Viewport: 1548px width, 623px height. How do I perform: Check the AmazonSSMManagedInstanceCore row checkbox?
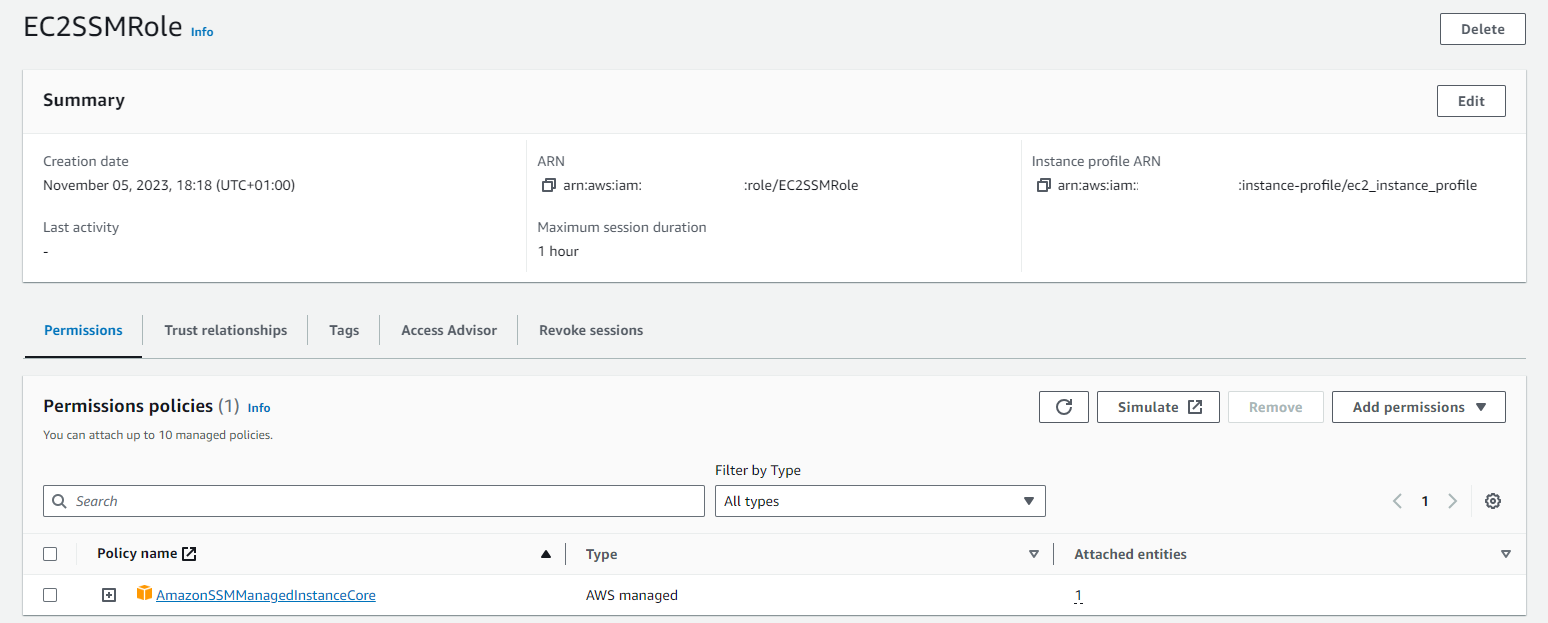[50, 595]
